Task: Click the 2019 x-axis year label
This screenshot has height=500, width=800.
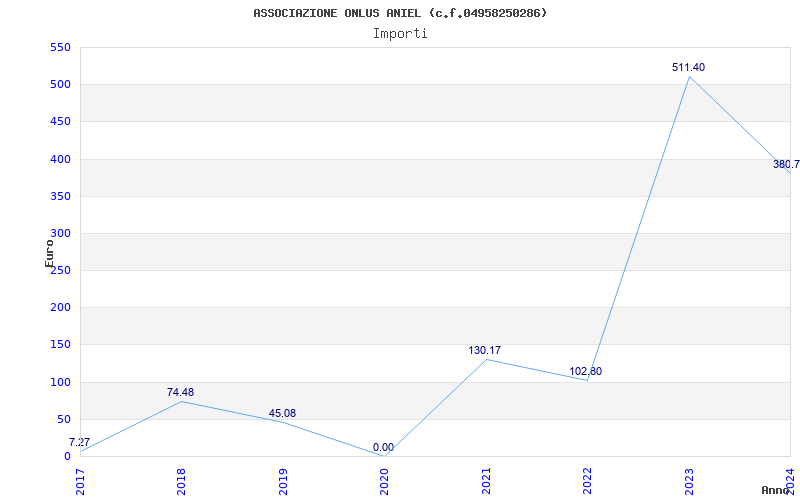Action: (x=283, y=481)
